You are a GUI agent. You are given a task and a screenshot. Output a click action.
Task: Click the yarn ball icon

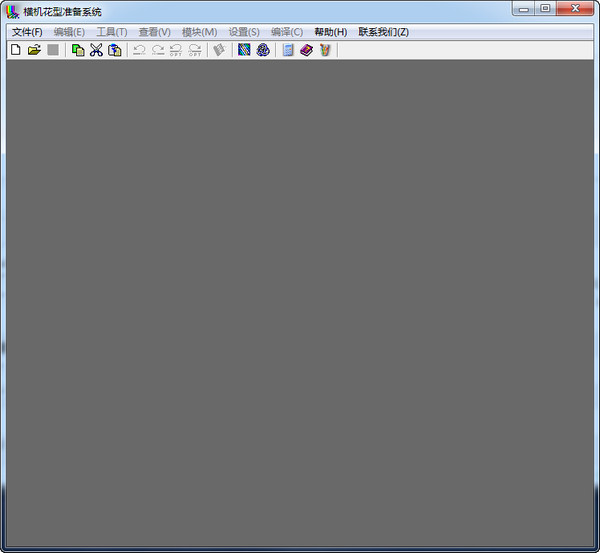point(263,50)
